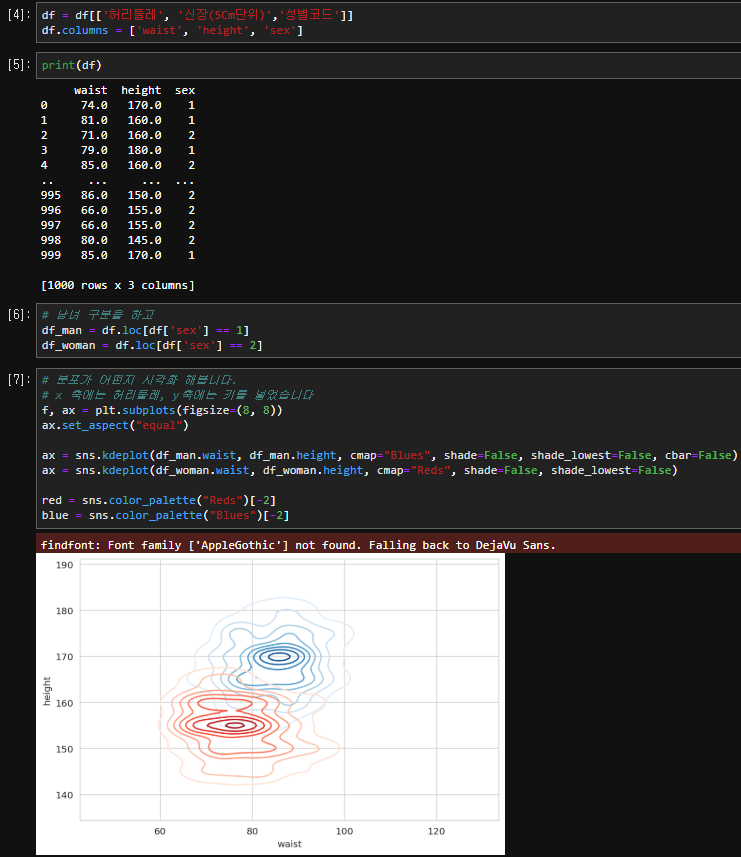Click the 'height' y-axis label of the plot
This screenshot has width=741, height=857.
tap(46, 691)
